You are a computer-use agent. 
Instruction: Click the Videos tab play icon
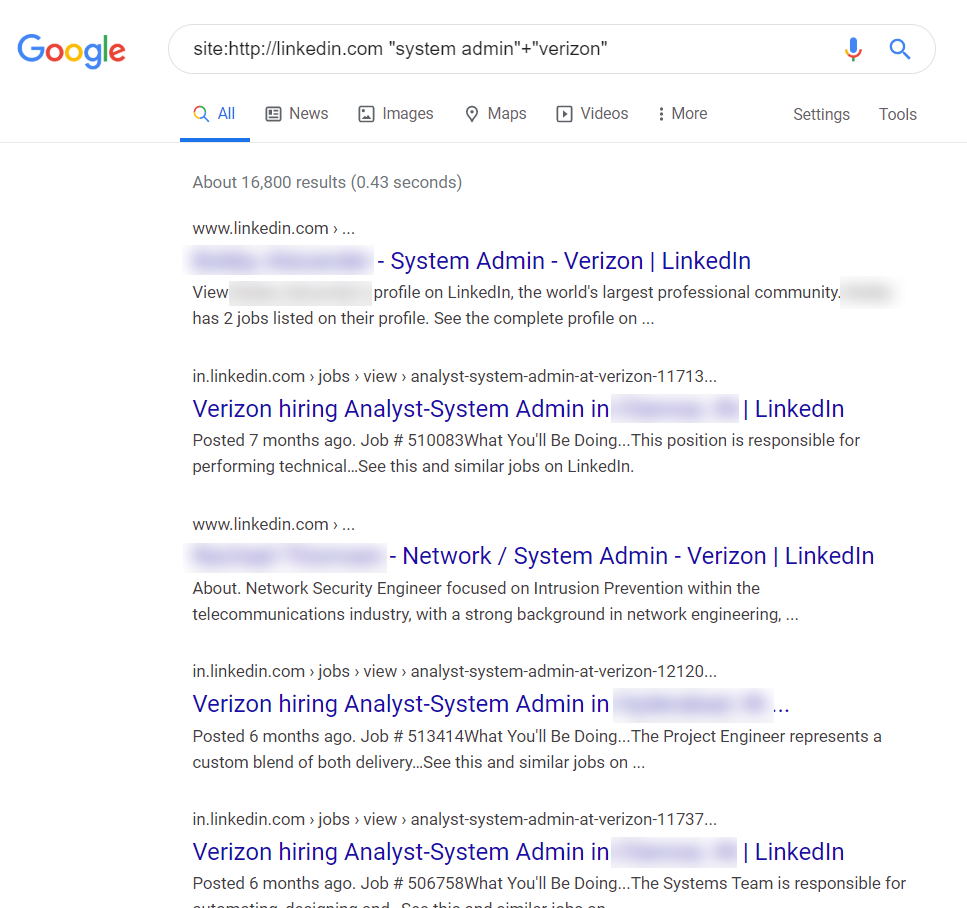tap(564, 114)
